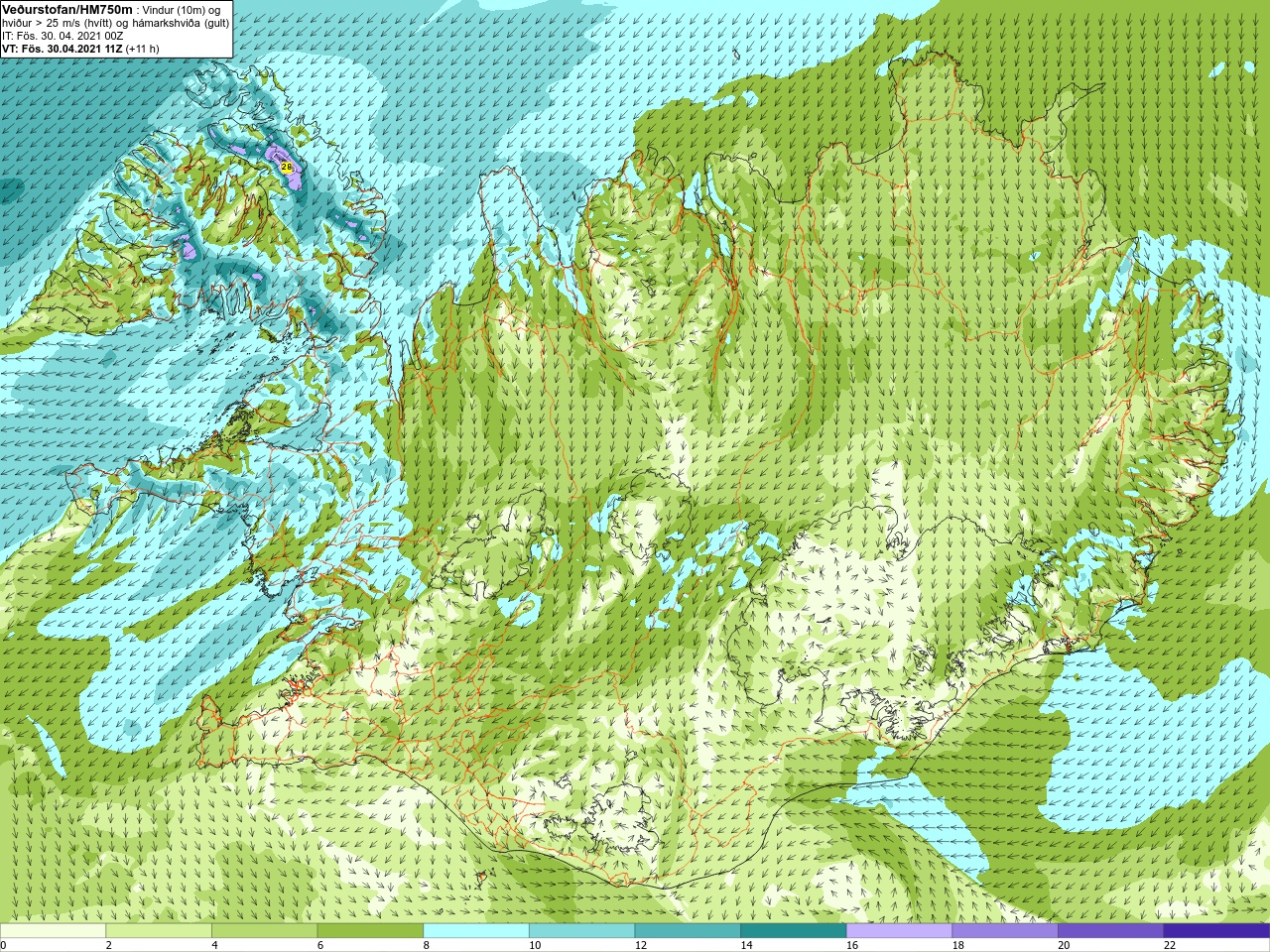This screenshot has width=1270, height=952.
Task: Select the dark indigo above-22 legend swatch
Action: (1216, 930)
